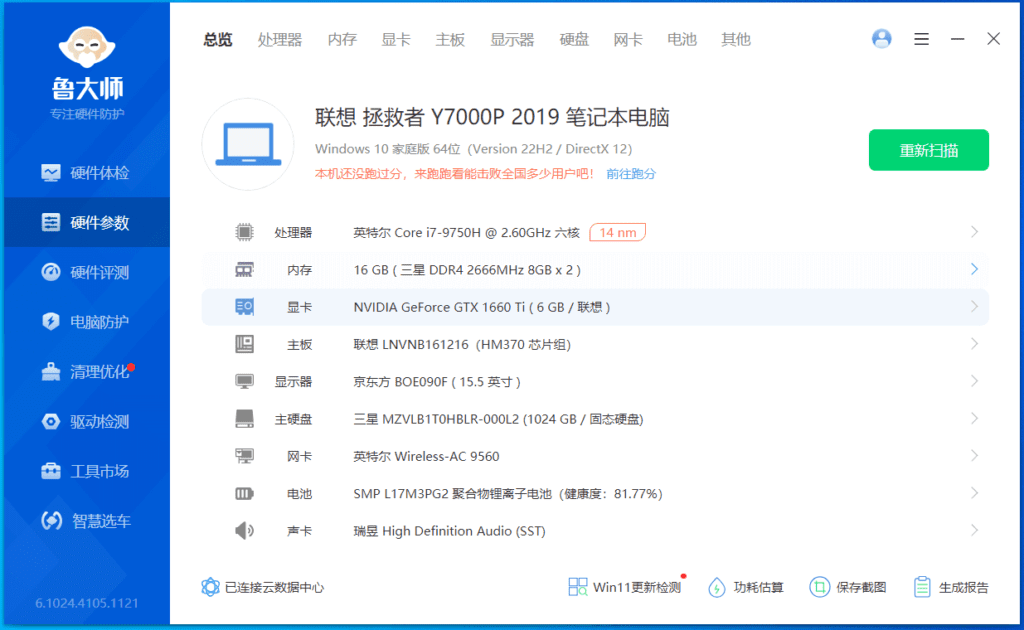The image size is (1024, 630).
Task: Click the 电池 battery icon
Action: (x=244, y=494)
